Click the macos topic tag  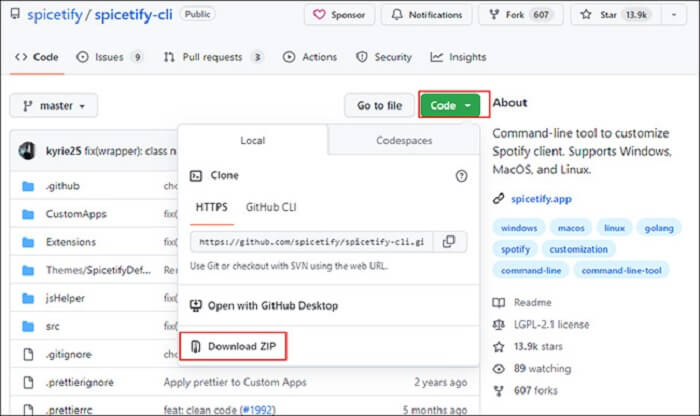click(571, 228)
